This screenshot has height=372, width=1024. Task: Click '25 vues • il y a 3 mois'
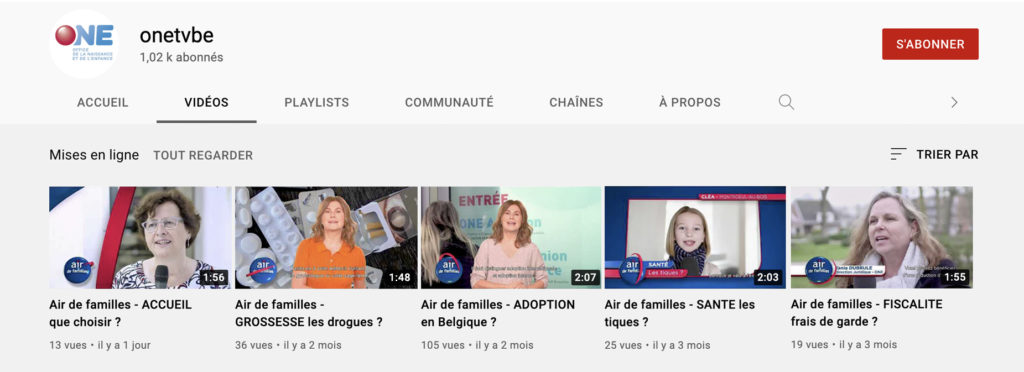point(658,345)
